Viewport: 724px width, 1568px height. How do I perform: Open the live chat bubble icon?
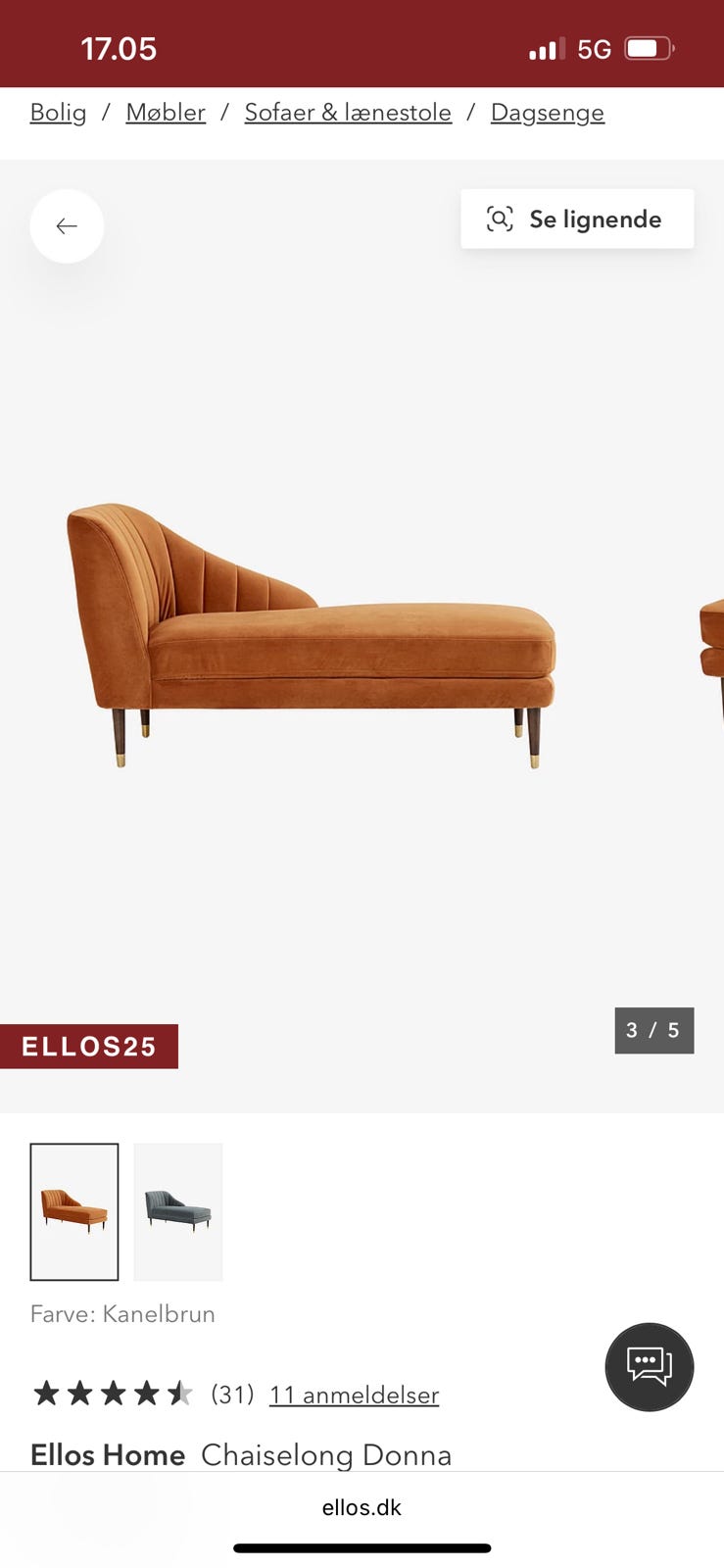[x=650, y=1366]
